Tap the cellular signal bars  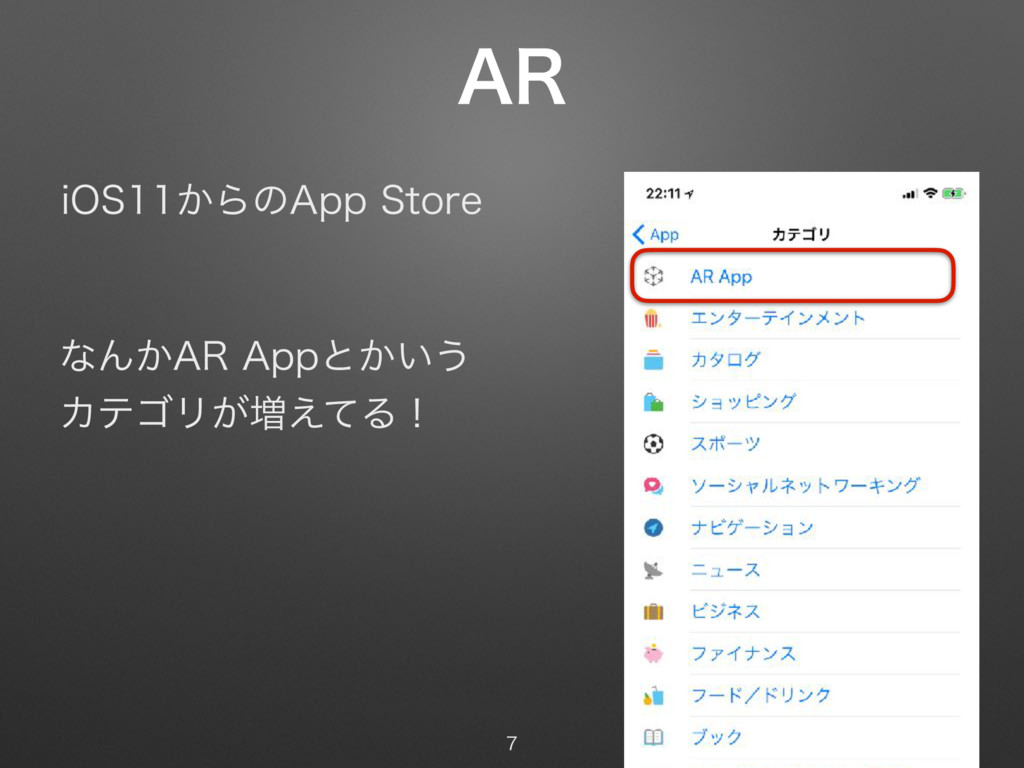tap(909, 194)
